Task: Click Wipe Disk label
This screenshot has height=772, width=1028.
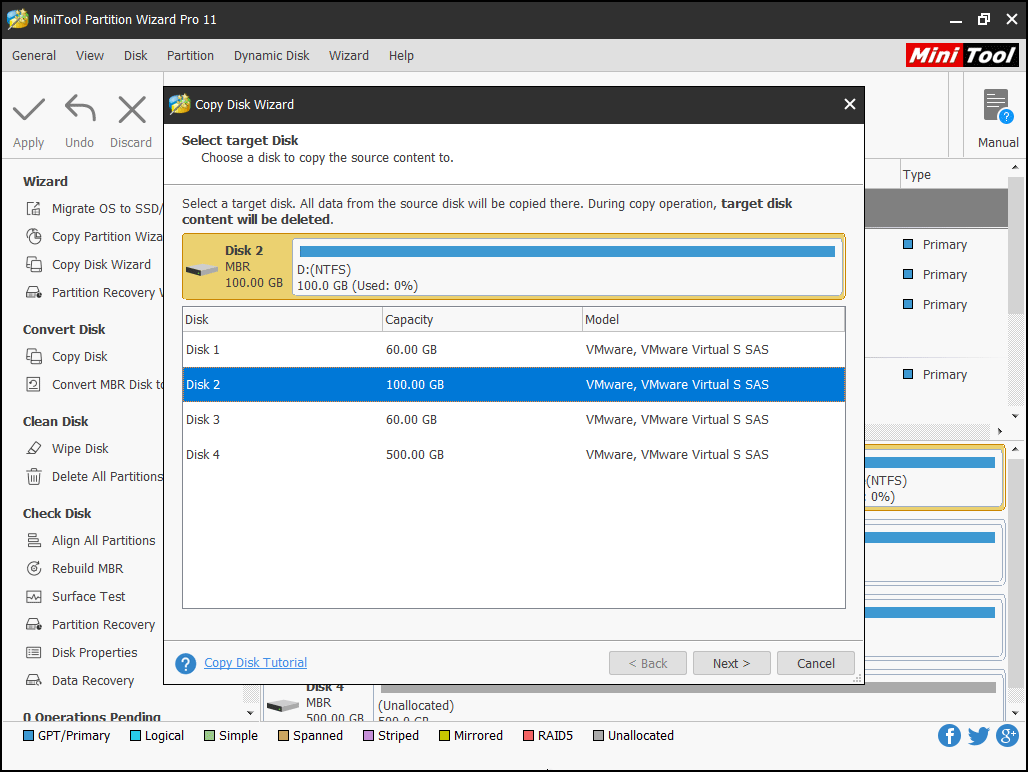Action: pyautogui.click(x=80, y=448)
